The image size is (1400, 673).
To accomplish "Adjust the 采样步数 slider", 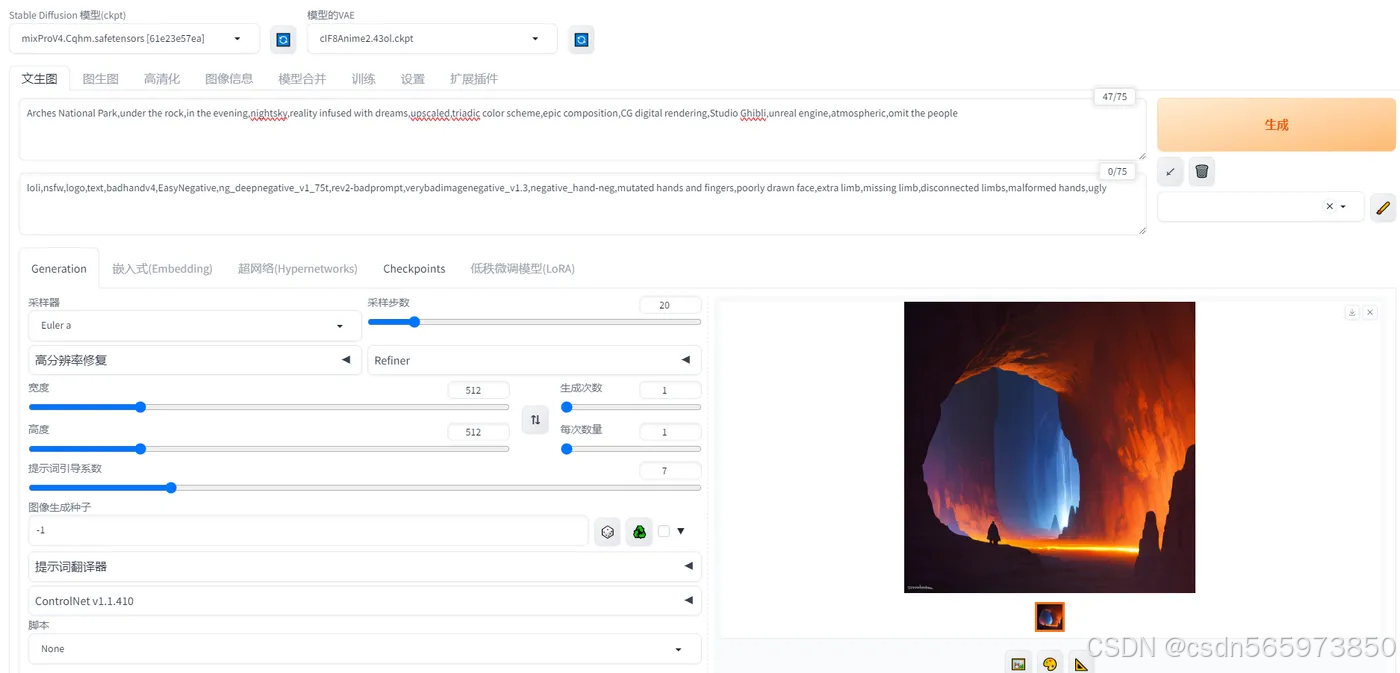I will pyautogui.click(x=534, y=322).
